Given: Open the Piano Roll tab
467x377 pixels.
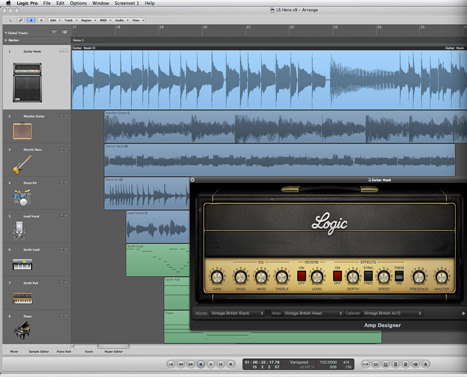Looking at the screenshot, I should [x=64, y=351].
